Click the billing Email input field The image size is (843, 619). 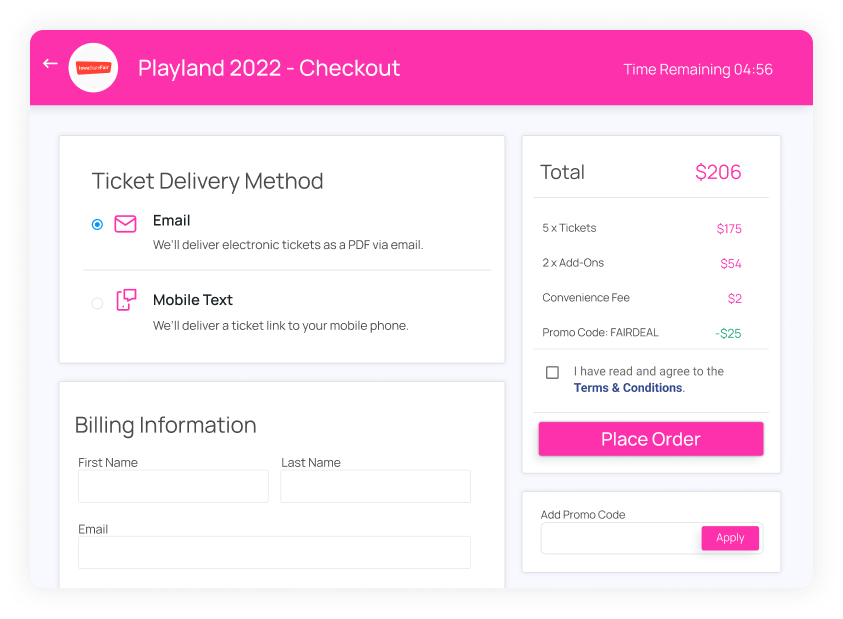[x=274, y=552]
